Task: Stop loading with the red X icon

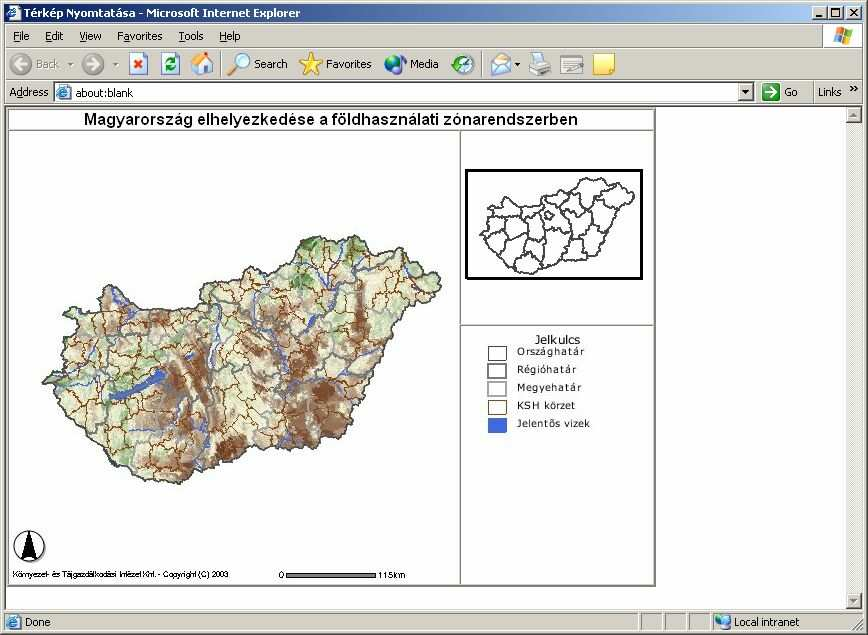Action: pos(138,64)
